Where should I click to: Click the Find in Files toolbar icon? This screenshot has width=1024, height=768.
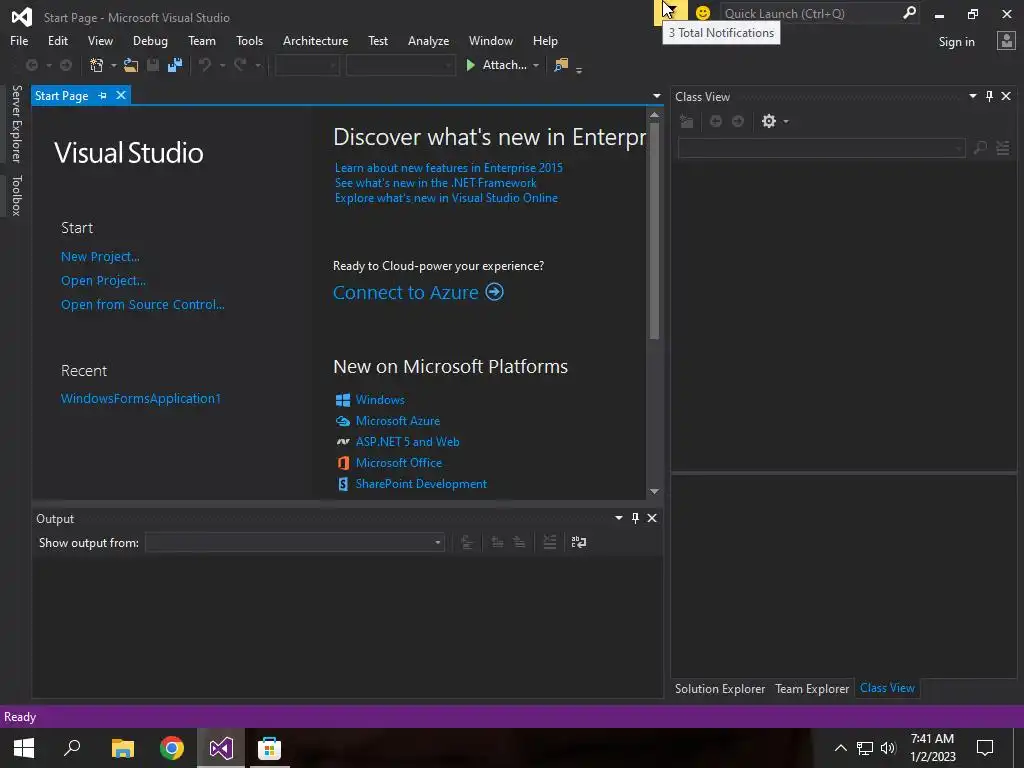tap(561, 65)
